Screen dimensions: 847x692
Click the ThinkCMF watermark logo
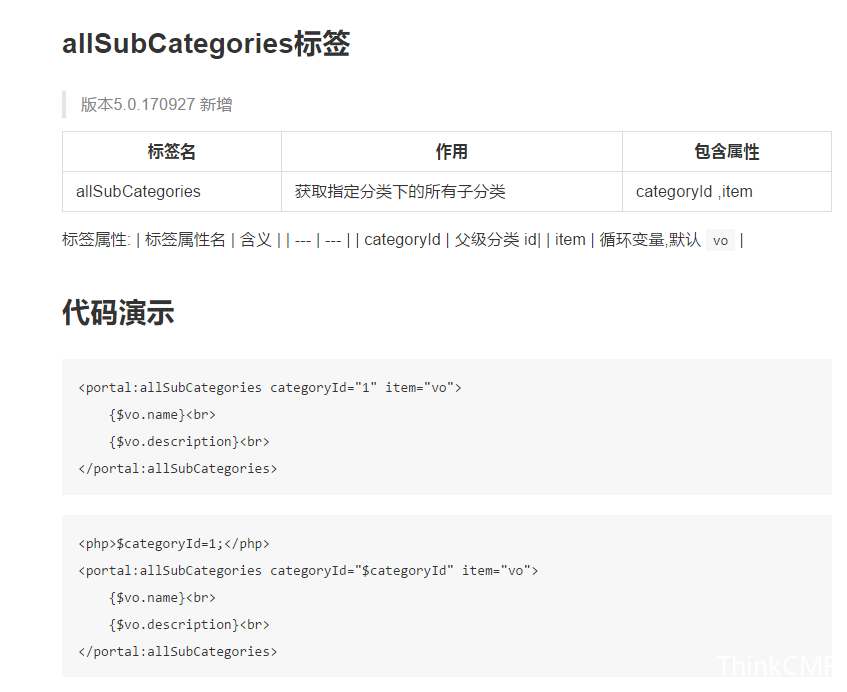pos(775,665)
